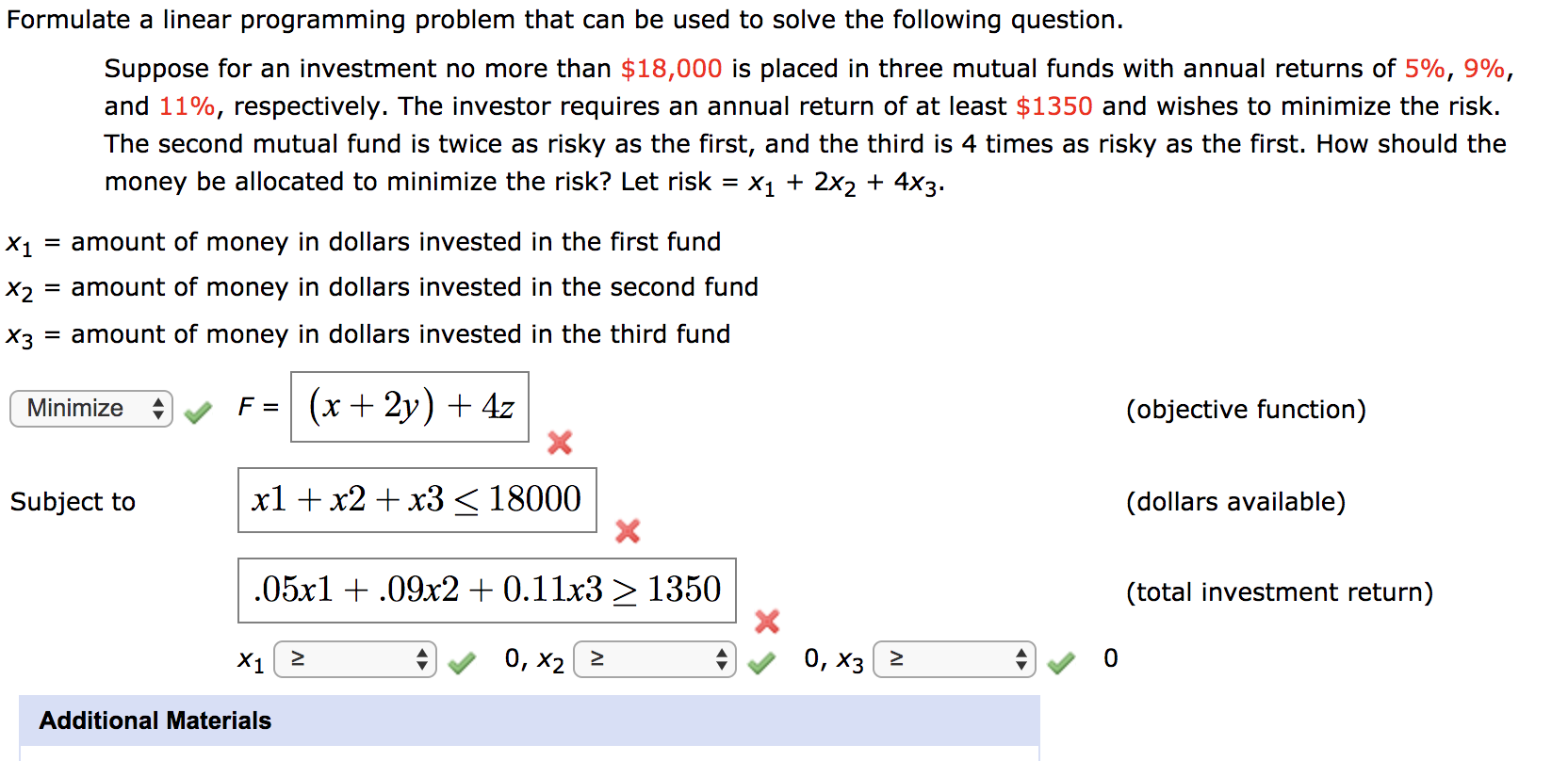Expand the Additional Materials section

(154, 721)
